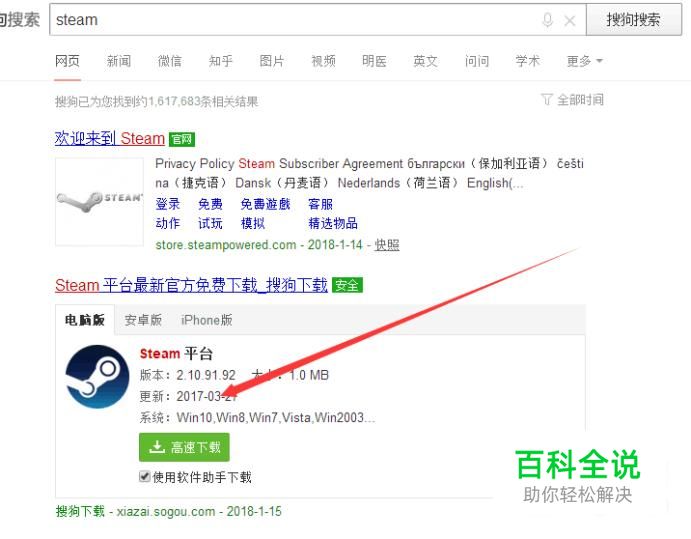Open the 明医 tab
691x539 pixels.
[374, 61]
